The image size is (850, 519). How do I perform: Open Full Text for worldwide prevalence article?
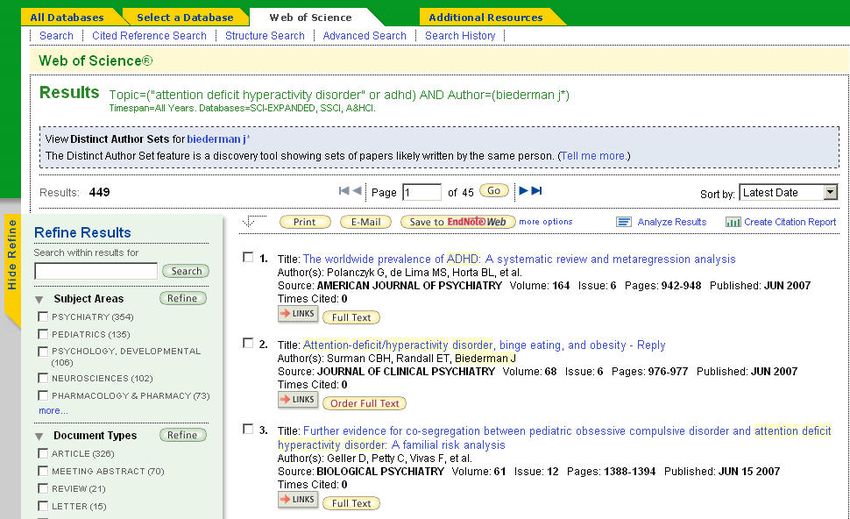[351, 317]
